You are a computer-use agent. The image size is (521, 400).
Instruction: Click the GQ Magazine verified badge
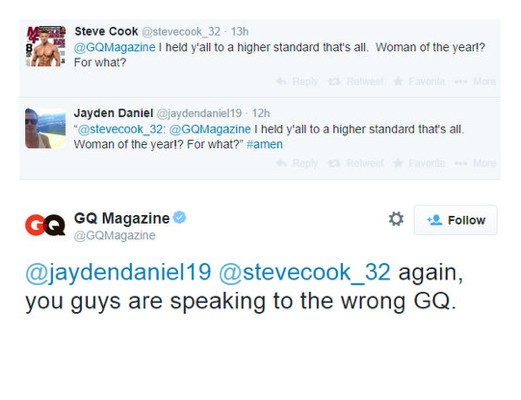180,217
